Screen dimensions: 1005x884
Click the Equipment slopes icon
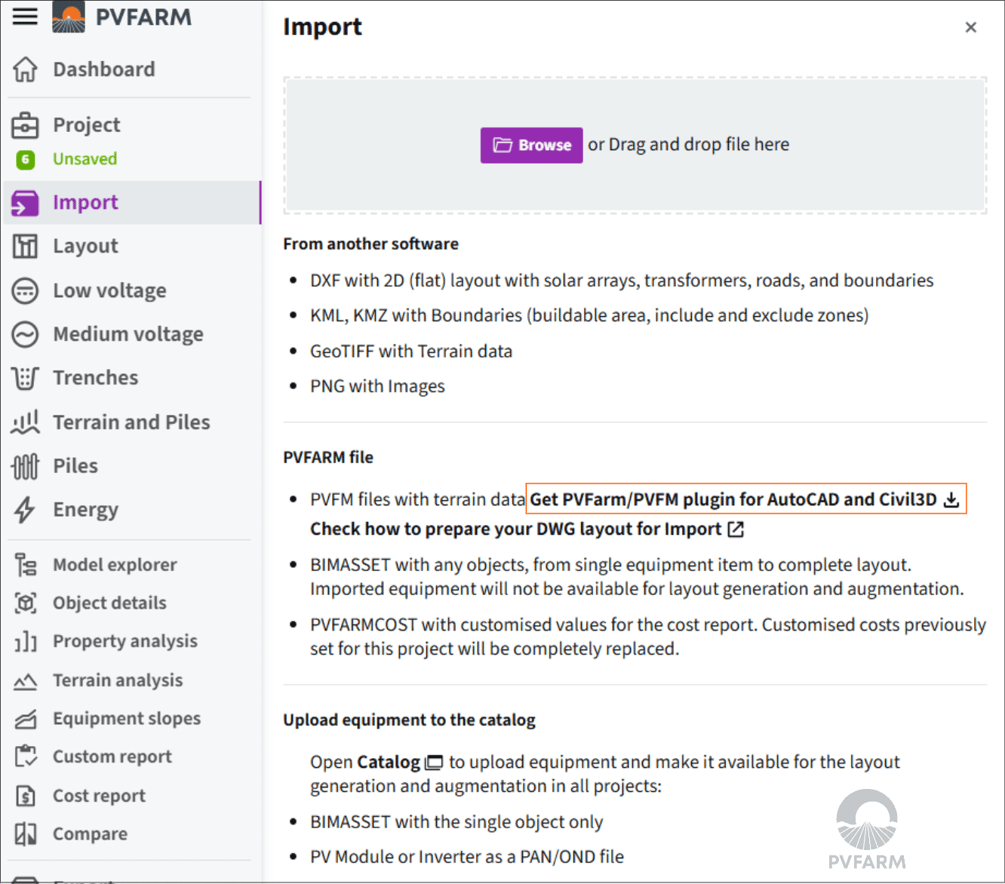tap(25, 718)
